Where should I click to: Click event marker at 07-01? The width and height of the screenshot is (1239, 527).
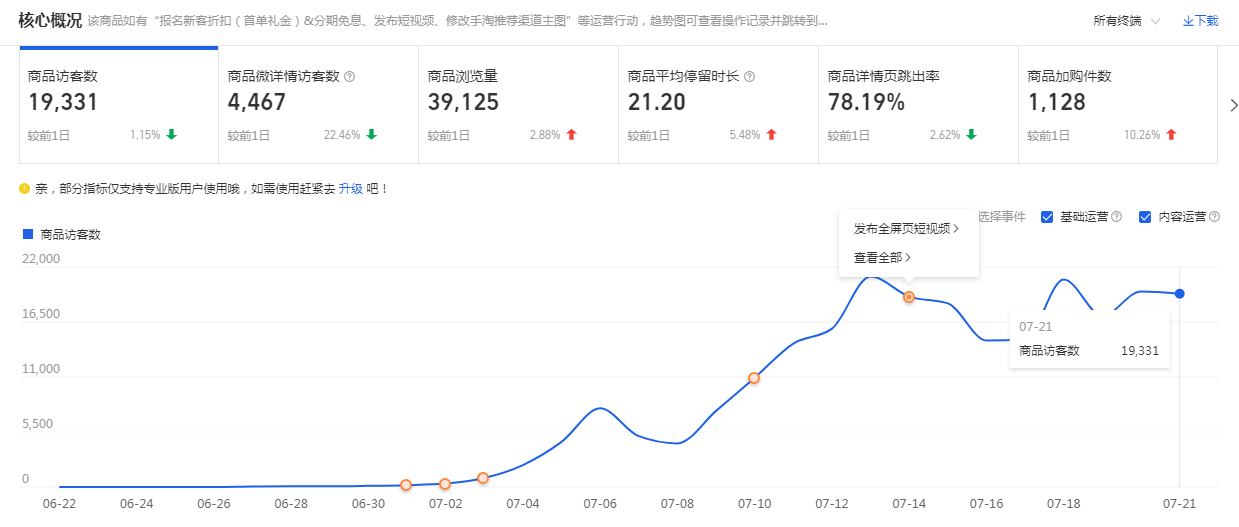[x=406, y=485]
